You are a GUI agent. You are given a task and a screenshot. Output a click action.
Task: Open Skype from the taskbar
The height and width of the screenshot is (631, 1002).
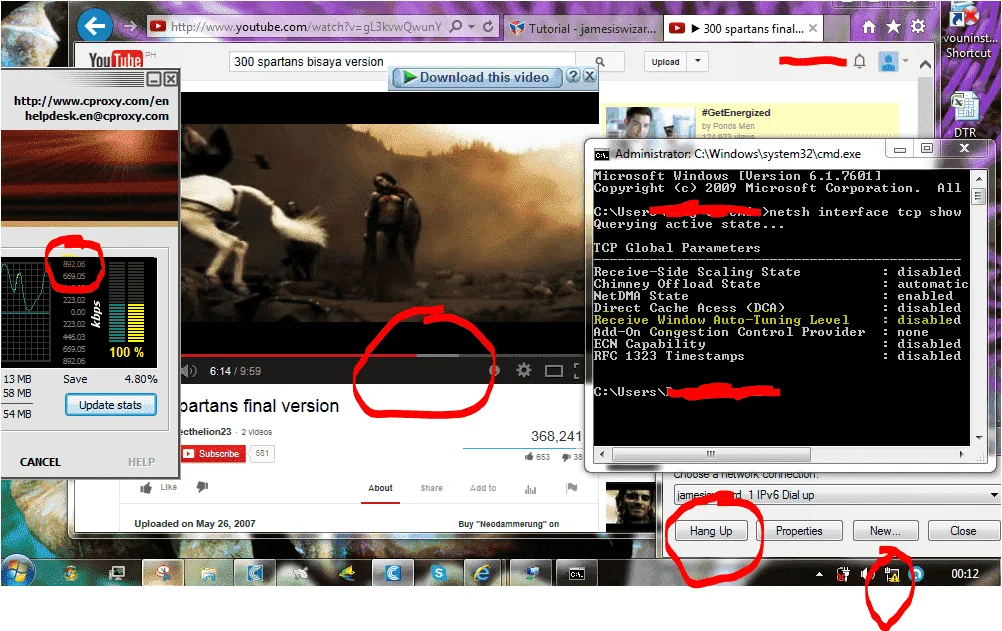coord(438,573)
